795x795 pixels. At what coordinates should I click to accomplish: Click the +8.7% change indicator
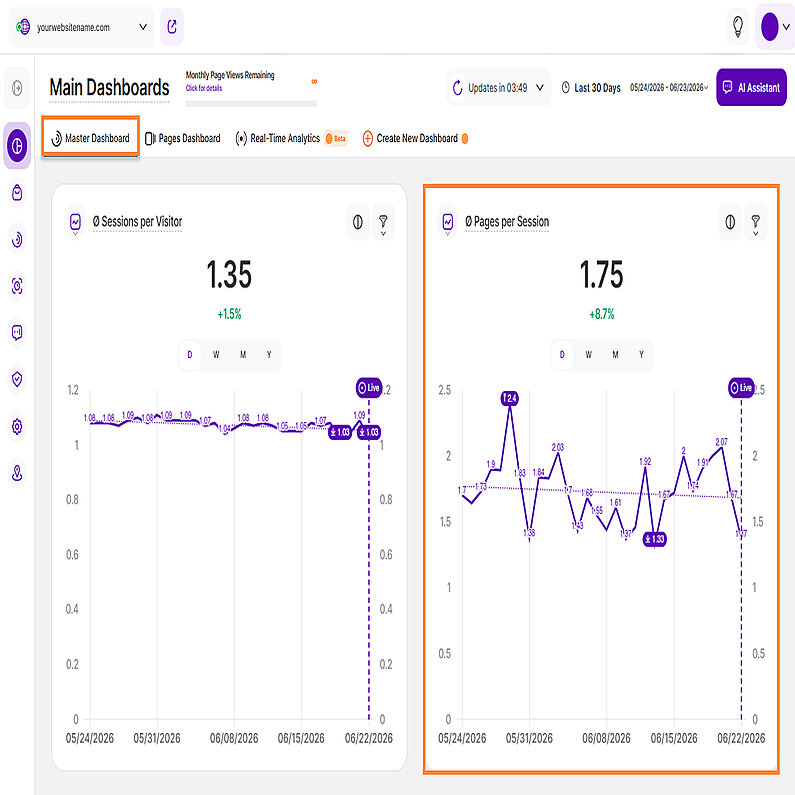coord(601,314)
